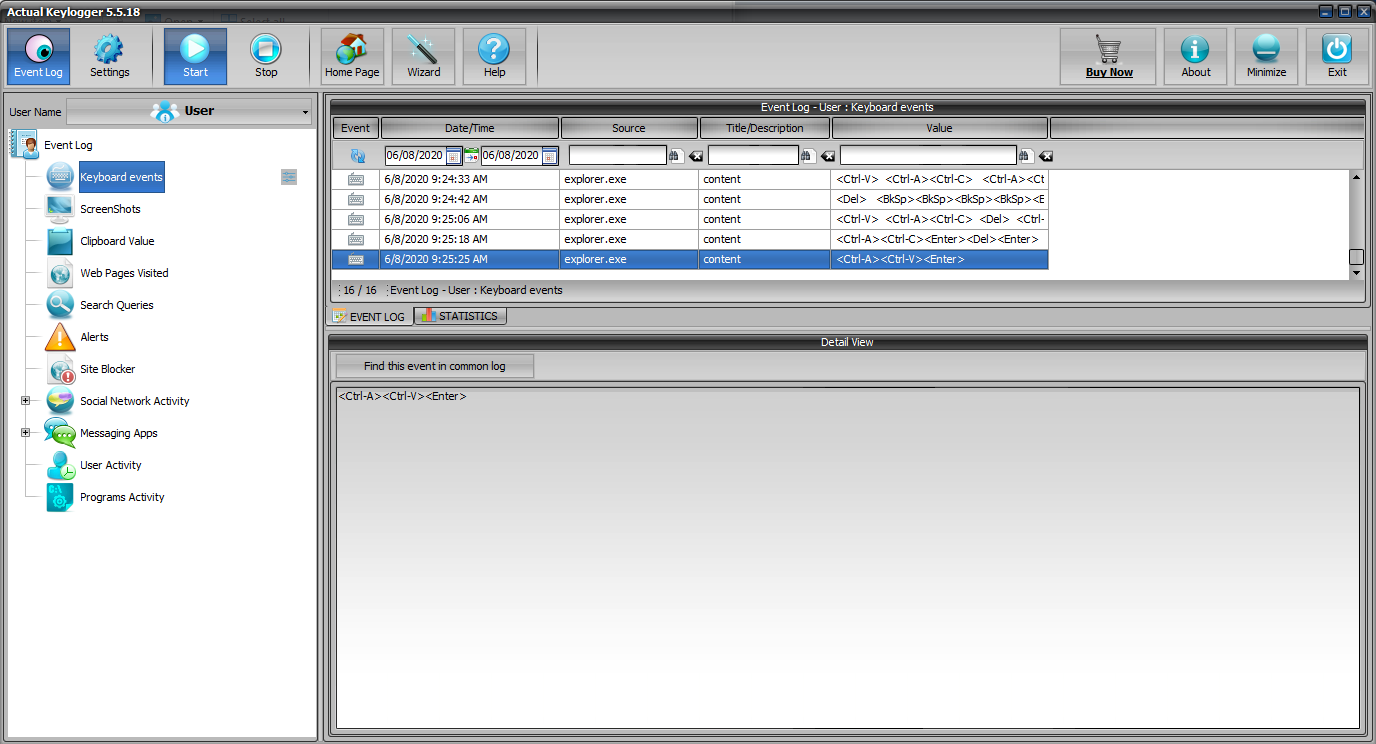The image size is (1376, 744).
Task: Open User Activity category
Action: 110,465
